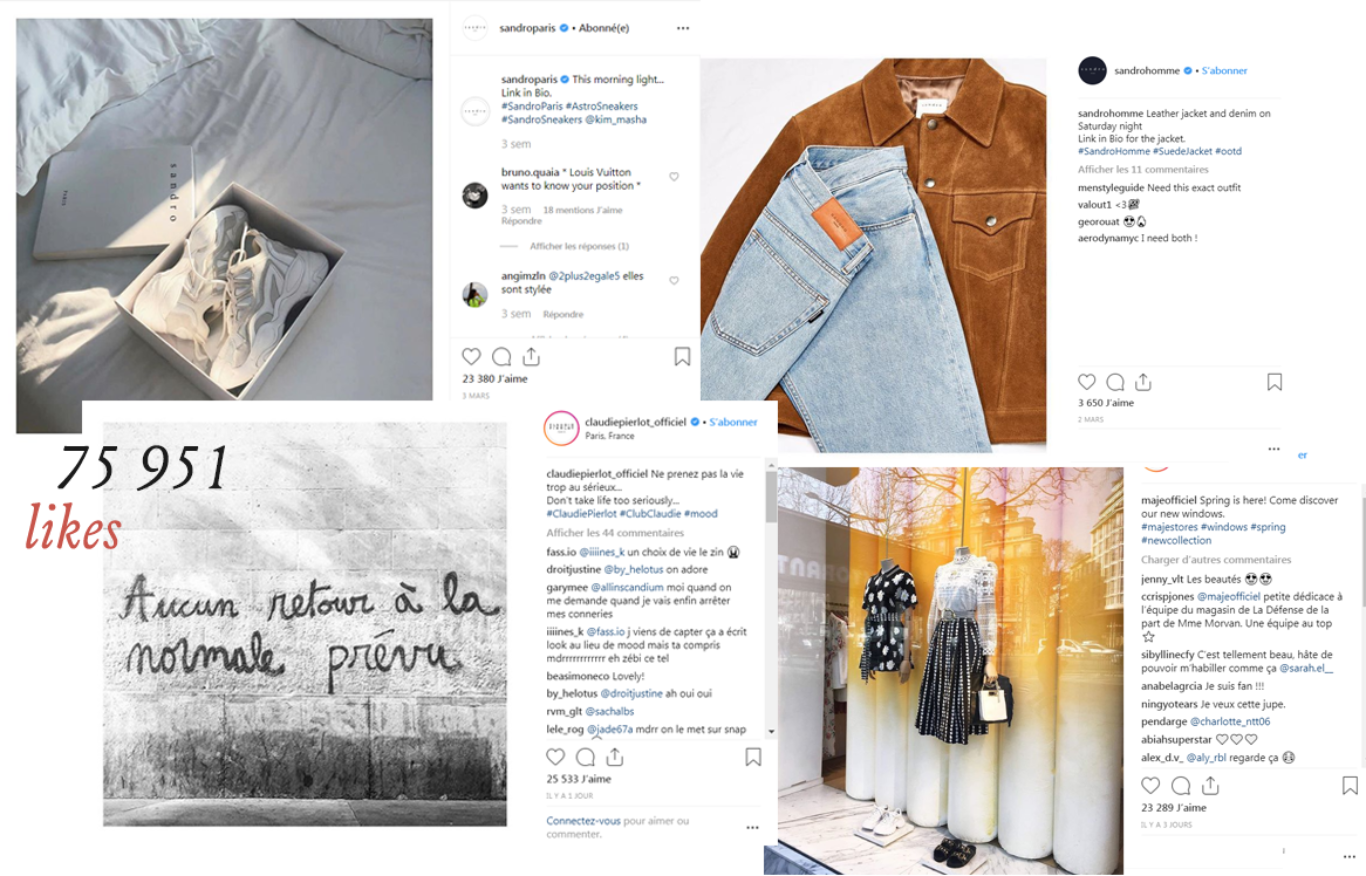Click S'abonner next to sandrohomme
The image size is (1366, 876).
1224,71
